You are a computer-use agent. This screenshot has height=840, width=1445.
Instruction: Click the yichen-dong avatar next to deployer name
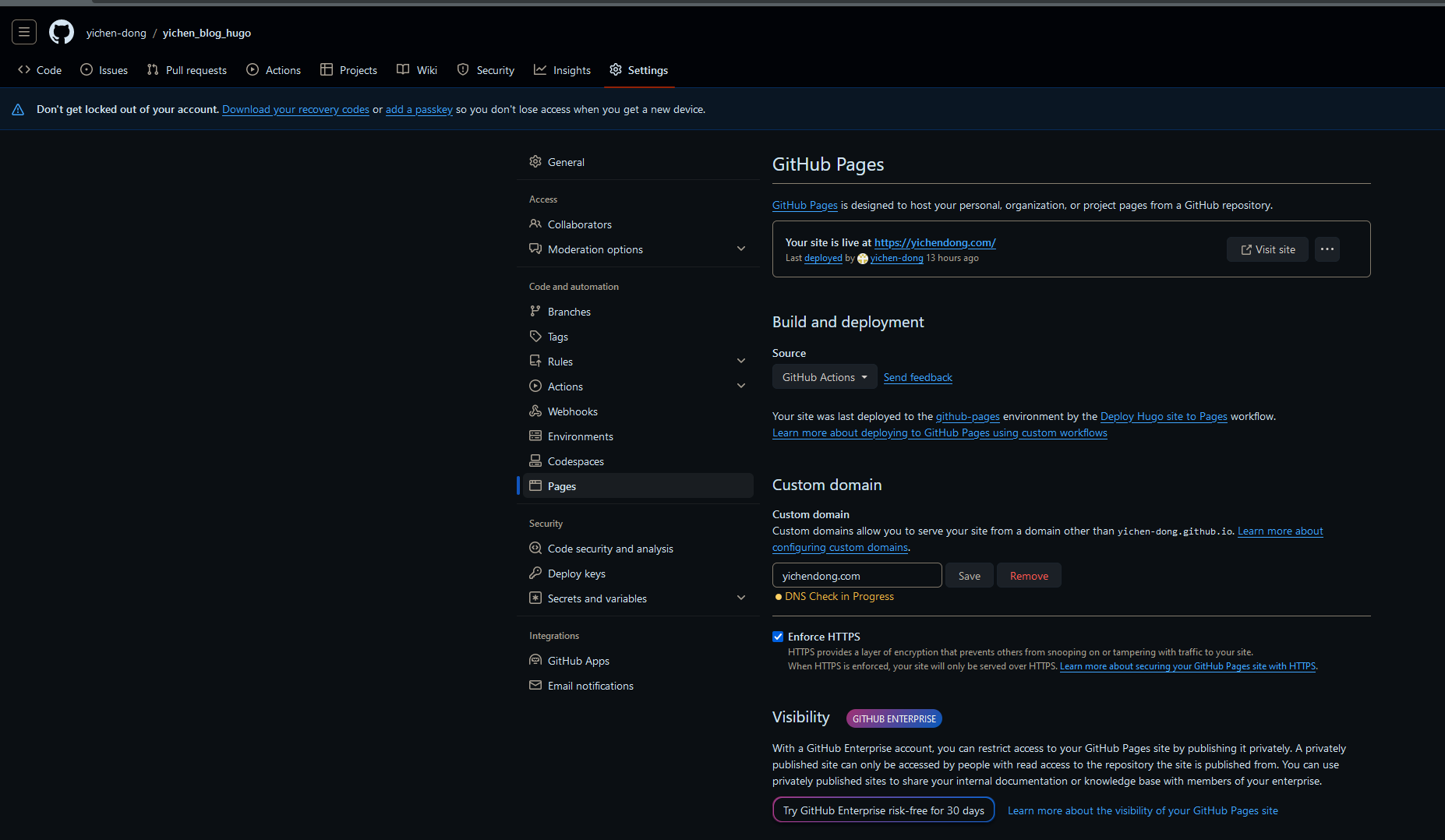pyautogui.click(x=863, y=259)
